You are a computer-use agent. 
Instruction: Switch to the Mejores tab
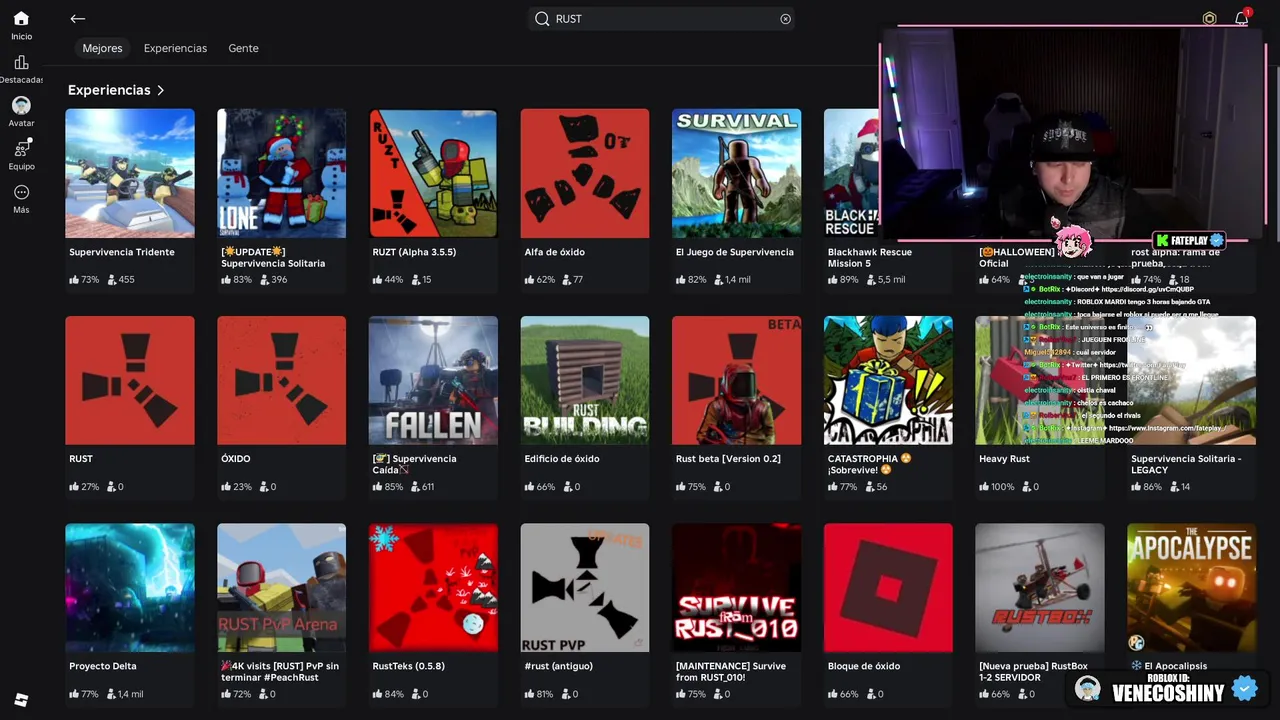(102, 48)
